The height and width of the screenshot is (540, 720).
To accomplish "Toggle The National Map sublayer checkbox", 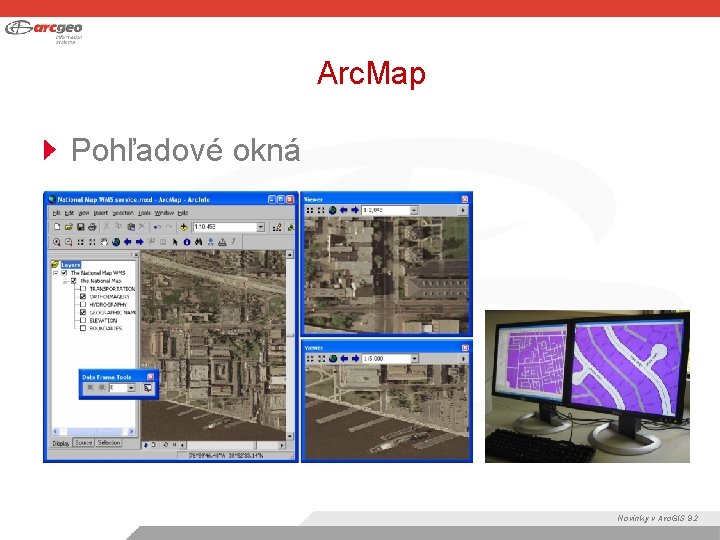I will tap(73, 281).
